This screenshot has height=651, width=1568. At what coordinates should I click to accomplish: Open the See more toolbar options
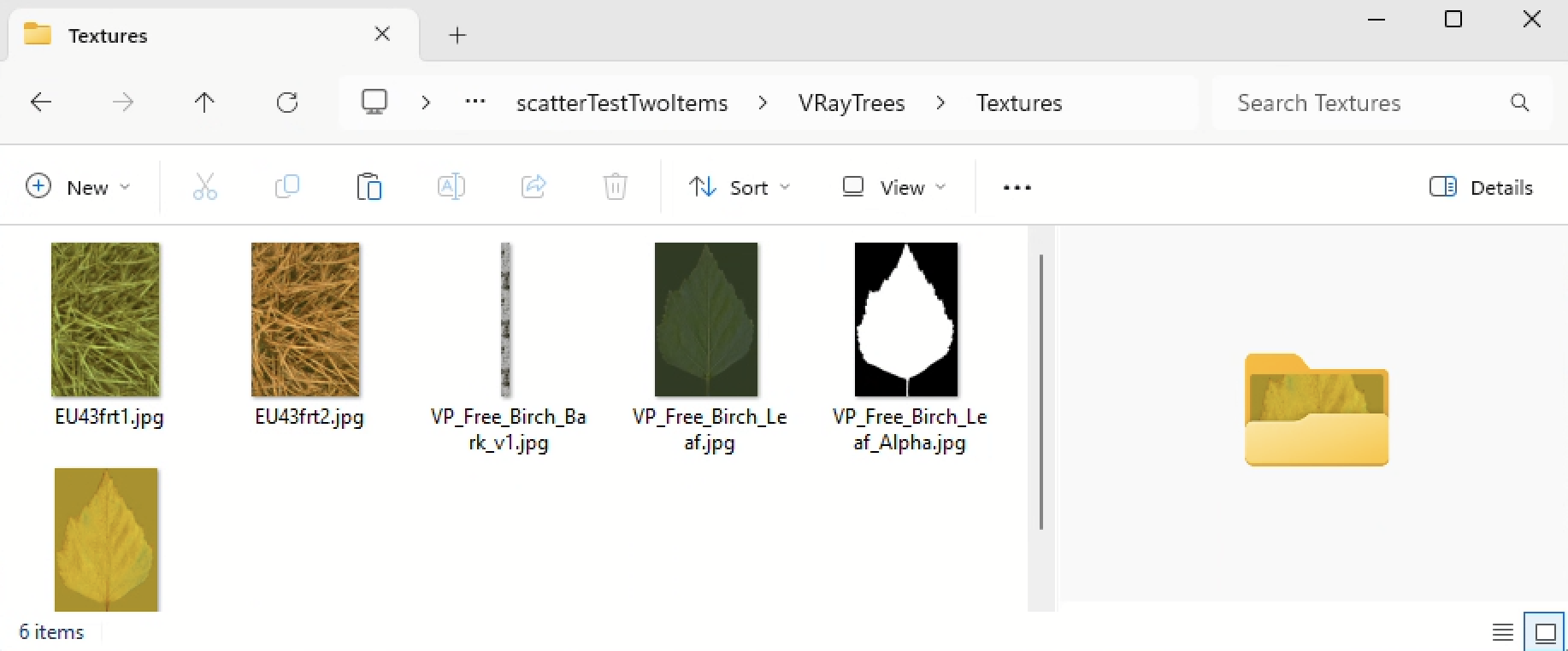pos(1017,187)
